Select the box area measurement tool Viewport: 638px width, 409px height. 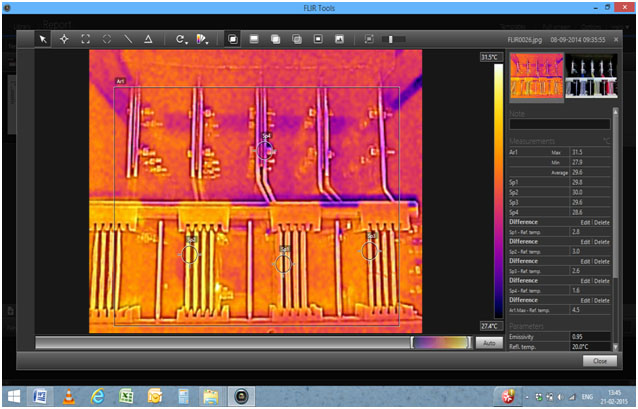85,39
